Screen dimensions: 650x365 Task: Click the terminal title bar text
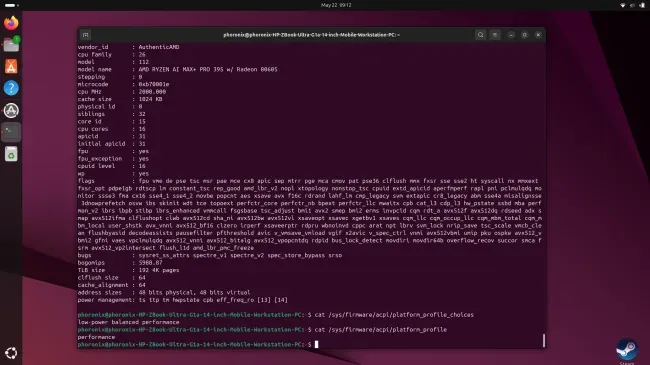click(312, 35)
